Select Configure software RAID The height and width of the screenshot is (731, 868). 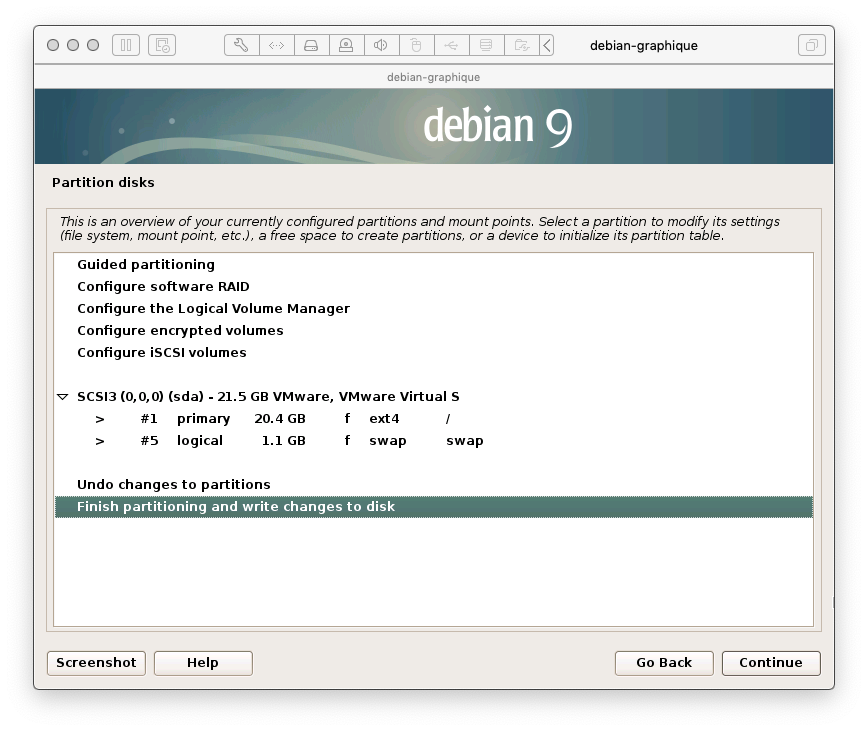433,287
